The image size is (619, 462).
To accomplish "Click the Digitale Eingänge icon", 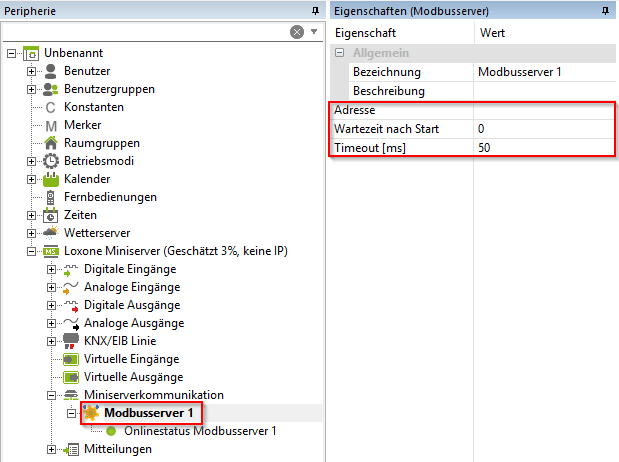I will [x=71, y=269].
